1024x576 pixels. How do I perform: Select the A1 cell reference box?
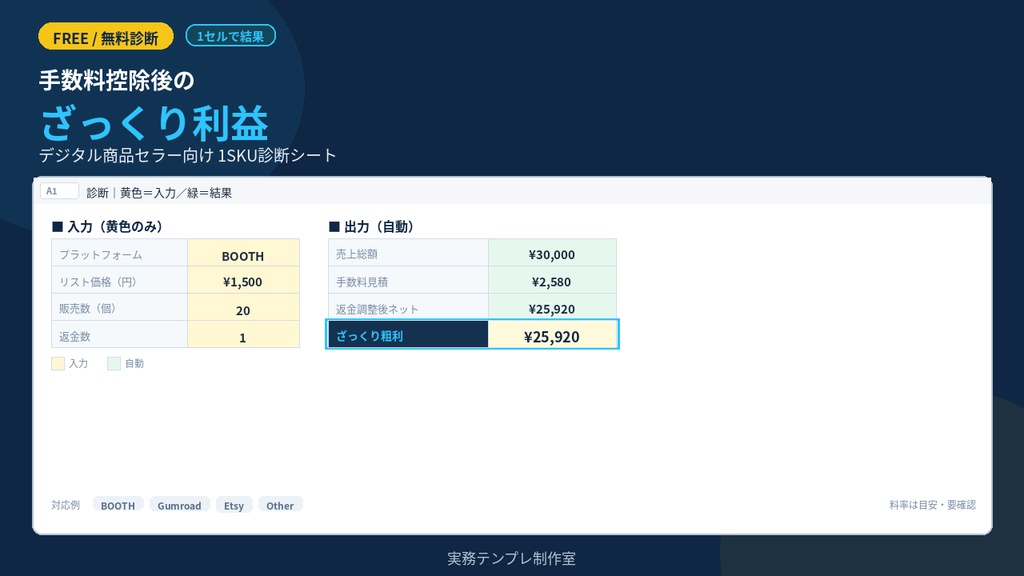(x=59, y=191)
